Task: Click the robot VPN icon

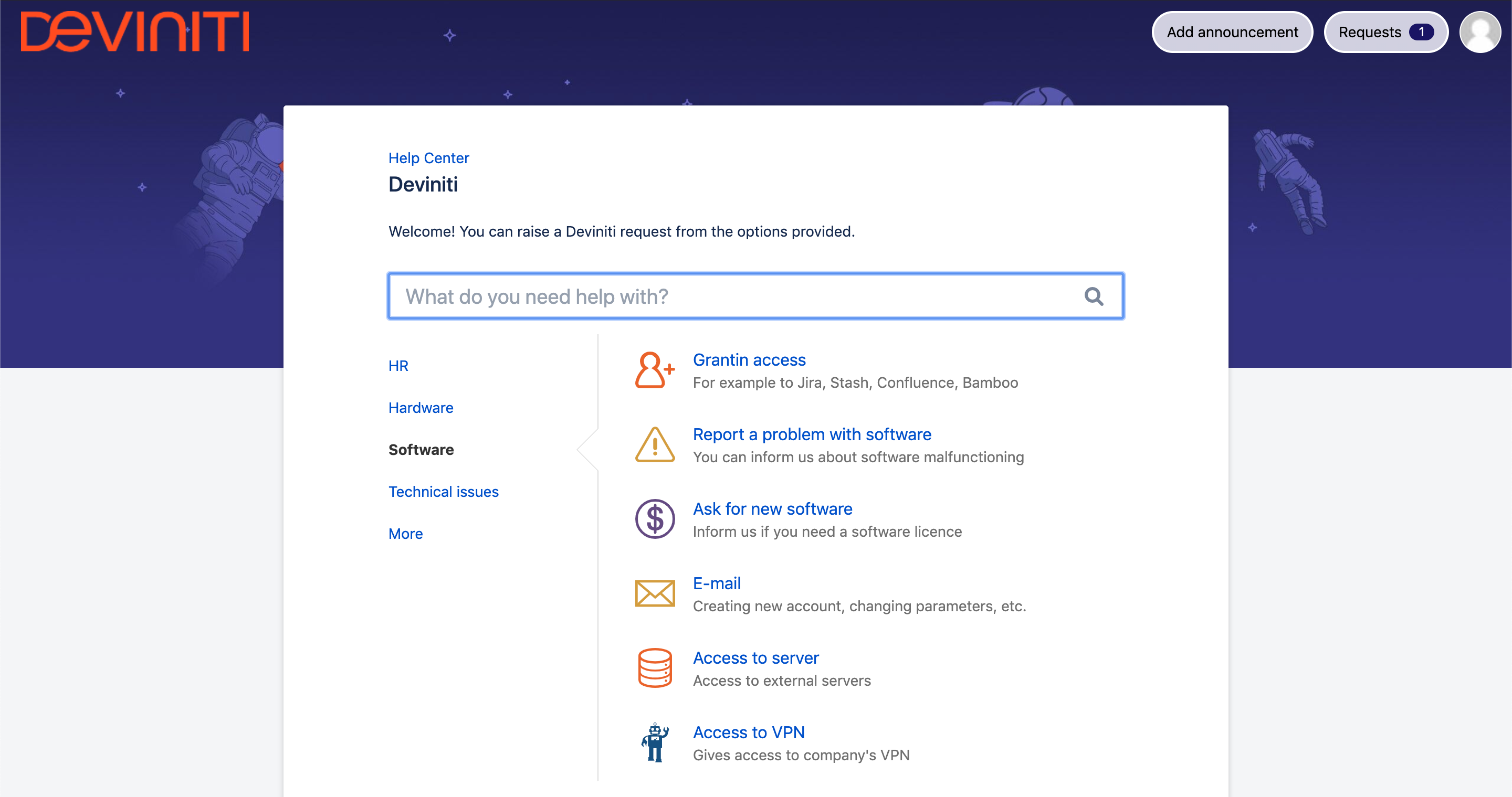Action: click(655, 742)
